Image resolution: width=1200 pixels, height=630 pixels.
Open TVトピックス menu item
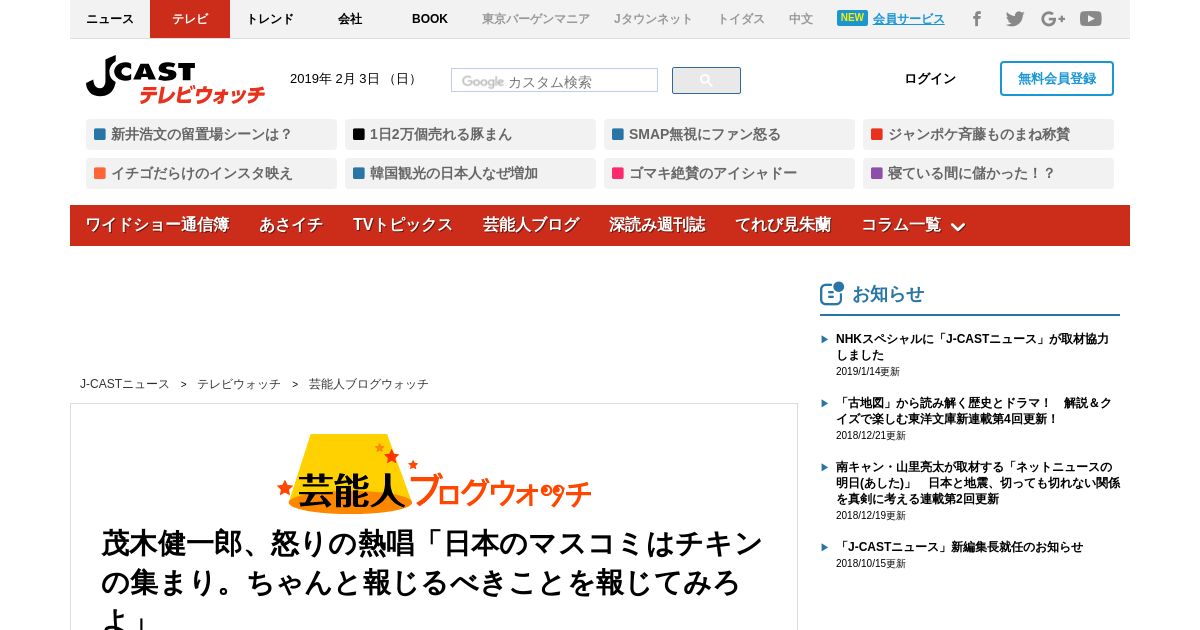click(403, 225)
